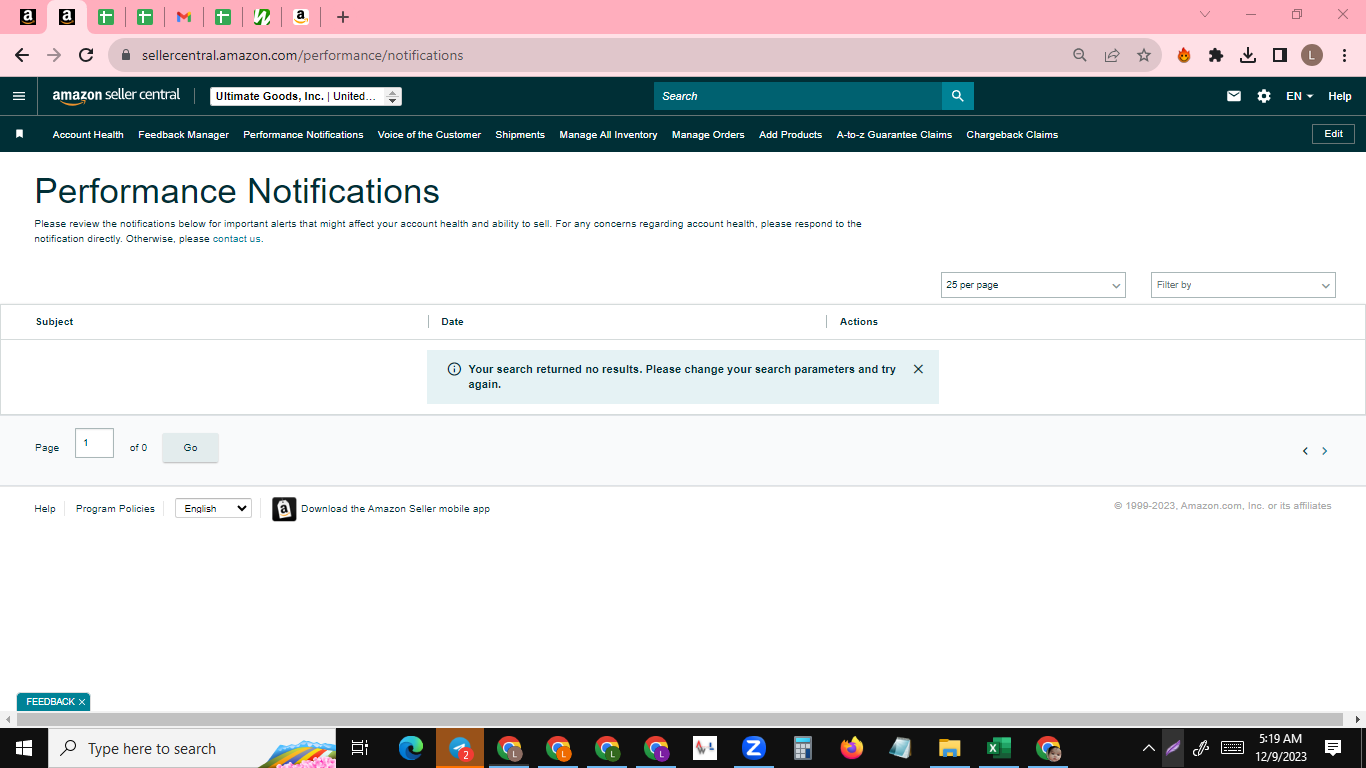This screenshot has width=1366, height=768.
Task: Open Excel from the taskbar
Action: [998, 748]
